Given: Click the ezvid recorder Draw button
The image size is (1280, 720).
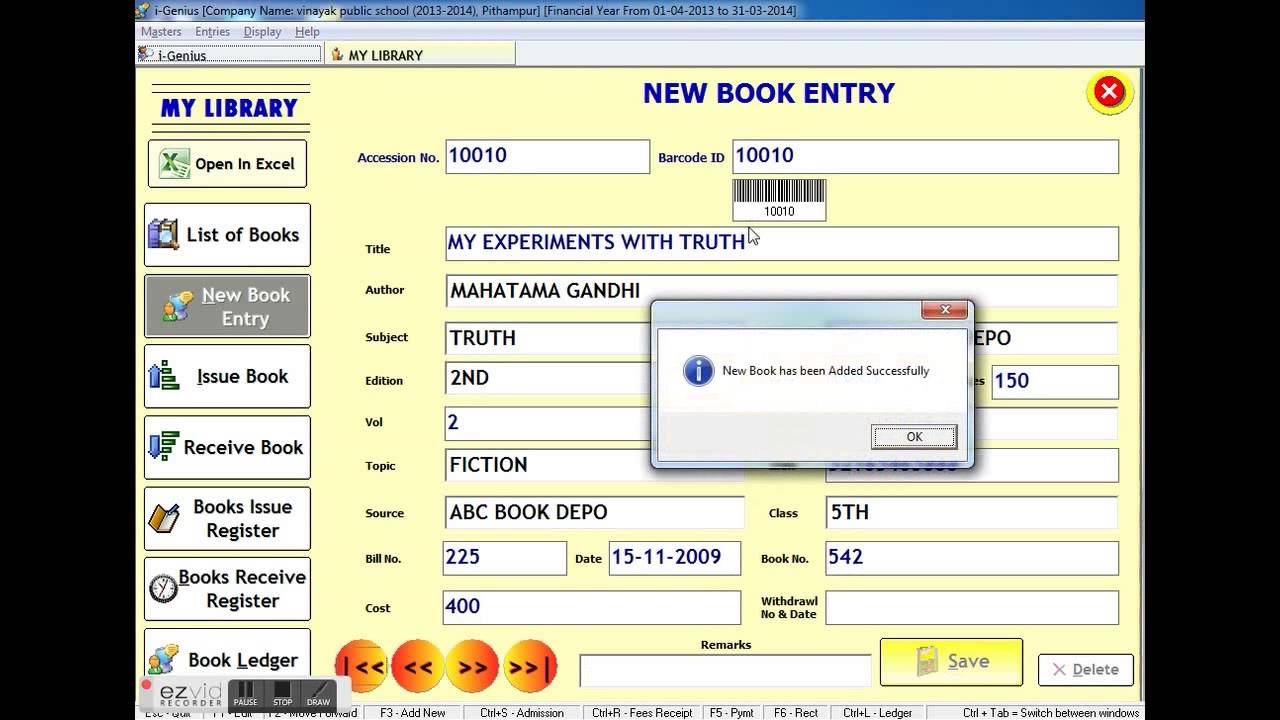Looking at the screenshot, I should [x=318, y=693].
